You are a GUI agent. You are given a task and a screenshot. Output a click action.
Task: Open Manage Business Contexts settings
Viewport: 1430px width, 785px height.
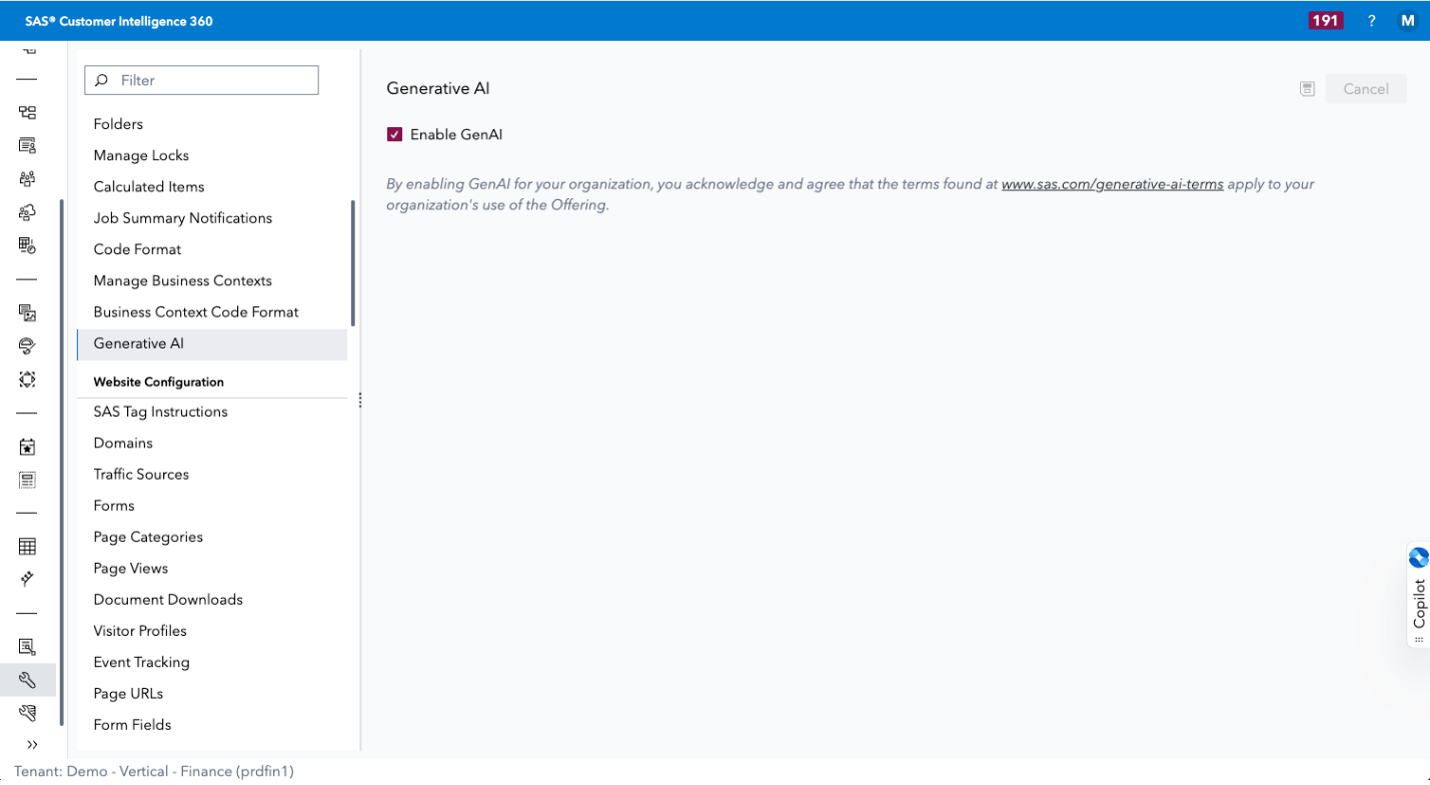coord(182,280)
